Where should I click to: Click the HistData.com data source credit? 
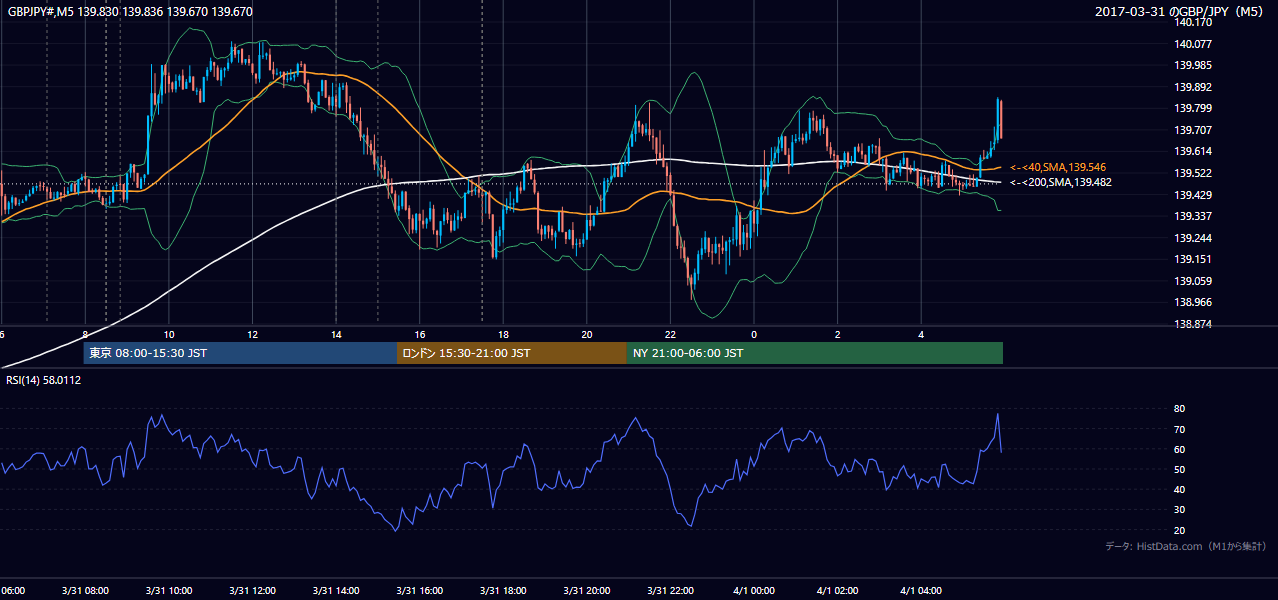tap(1186, 546)
